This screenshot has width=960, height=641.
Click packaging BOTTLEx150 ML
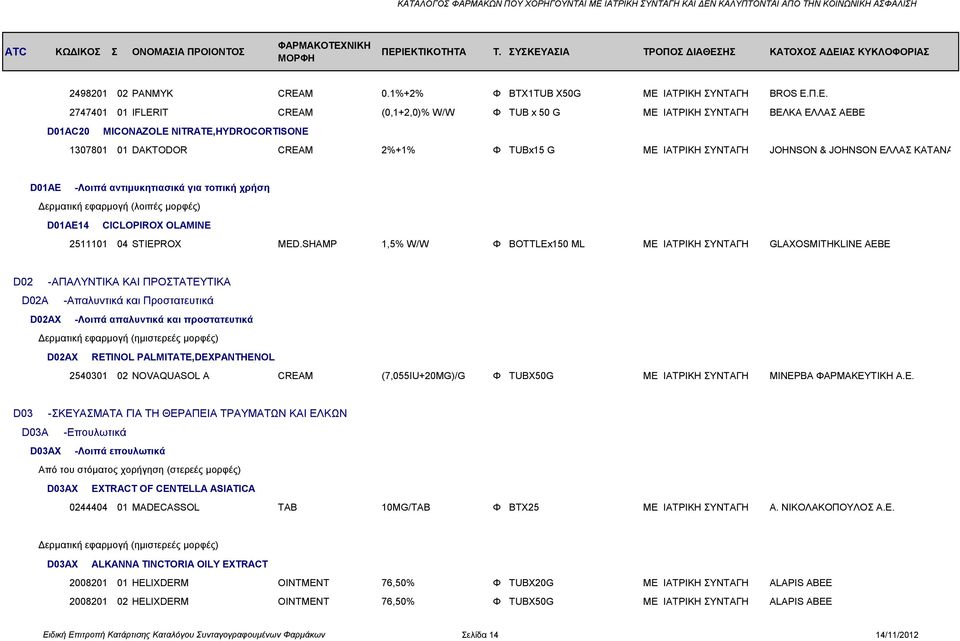pyautogui.click(x=547, y=244)
